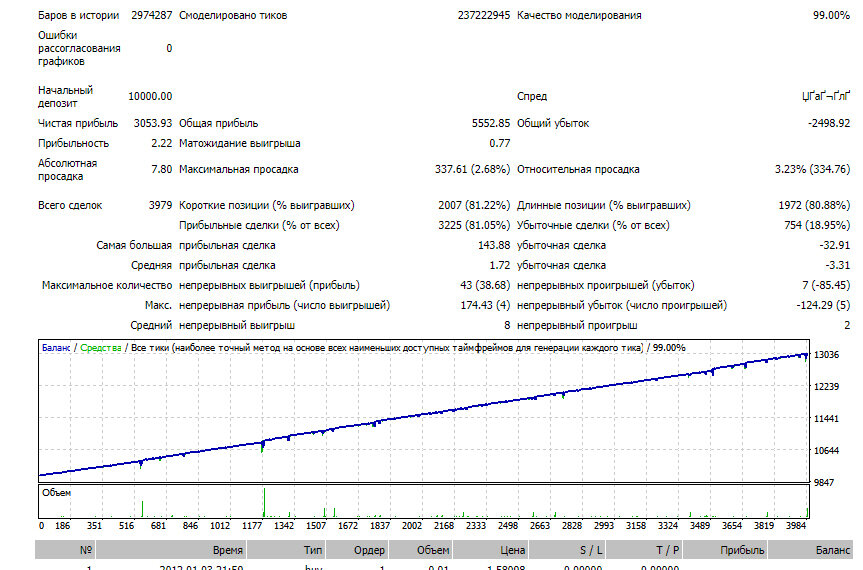The height and width of the screenshot is (570, 863).
Task: Select the 'Прибыльность' value 2.22
Action: (x=162, y=143)
